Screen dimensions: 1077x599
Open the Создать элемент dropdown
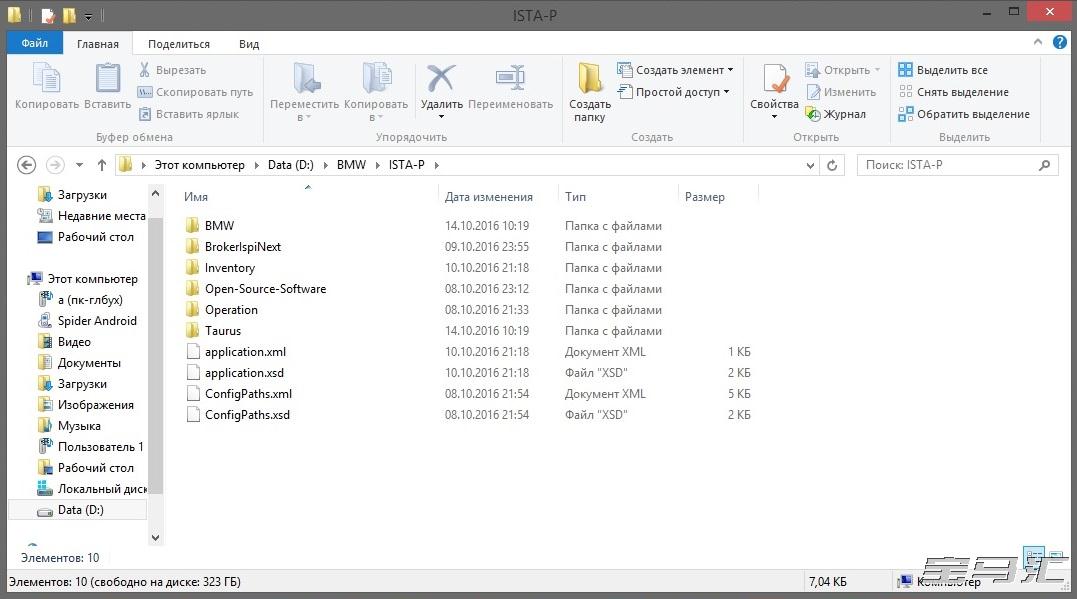coord(675,70)
